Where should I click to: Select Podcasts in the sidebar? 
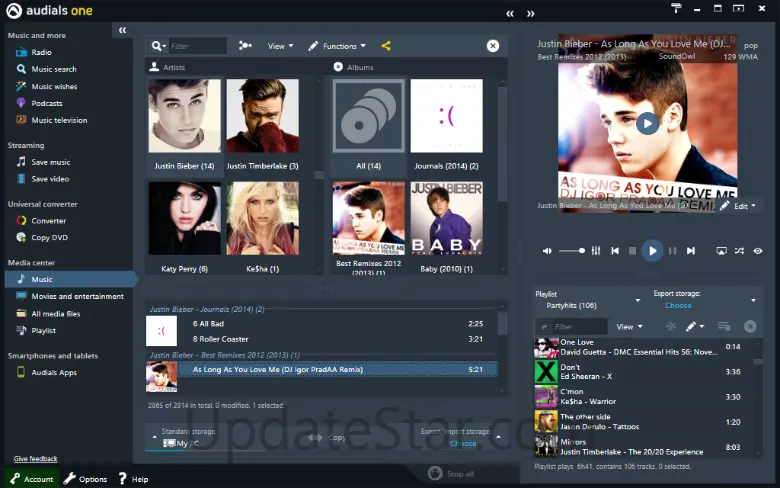[x=46, y=103]
